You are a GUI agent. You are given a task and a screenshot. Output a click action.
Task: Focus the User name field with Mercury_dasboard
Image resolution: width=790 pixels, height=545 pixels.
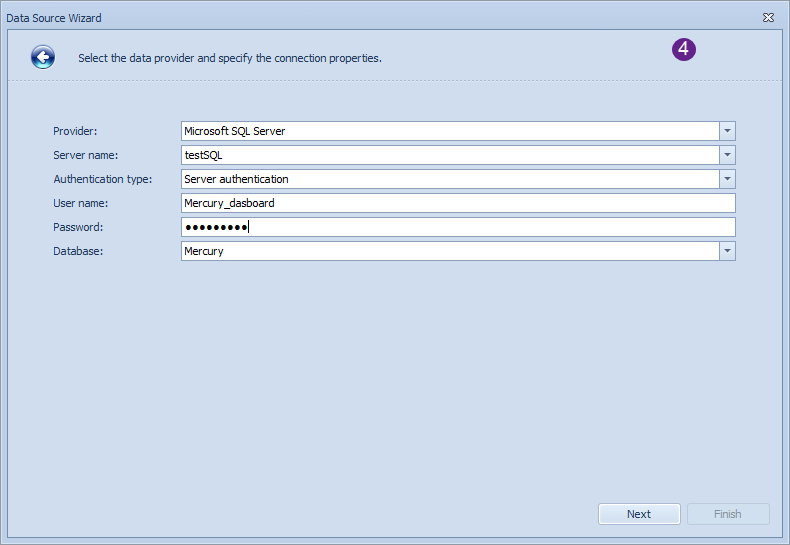coord(458,203)
